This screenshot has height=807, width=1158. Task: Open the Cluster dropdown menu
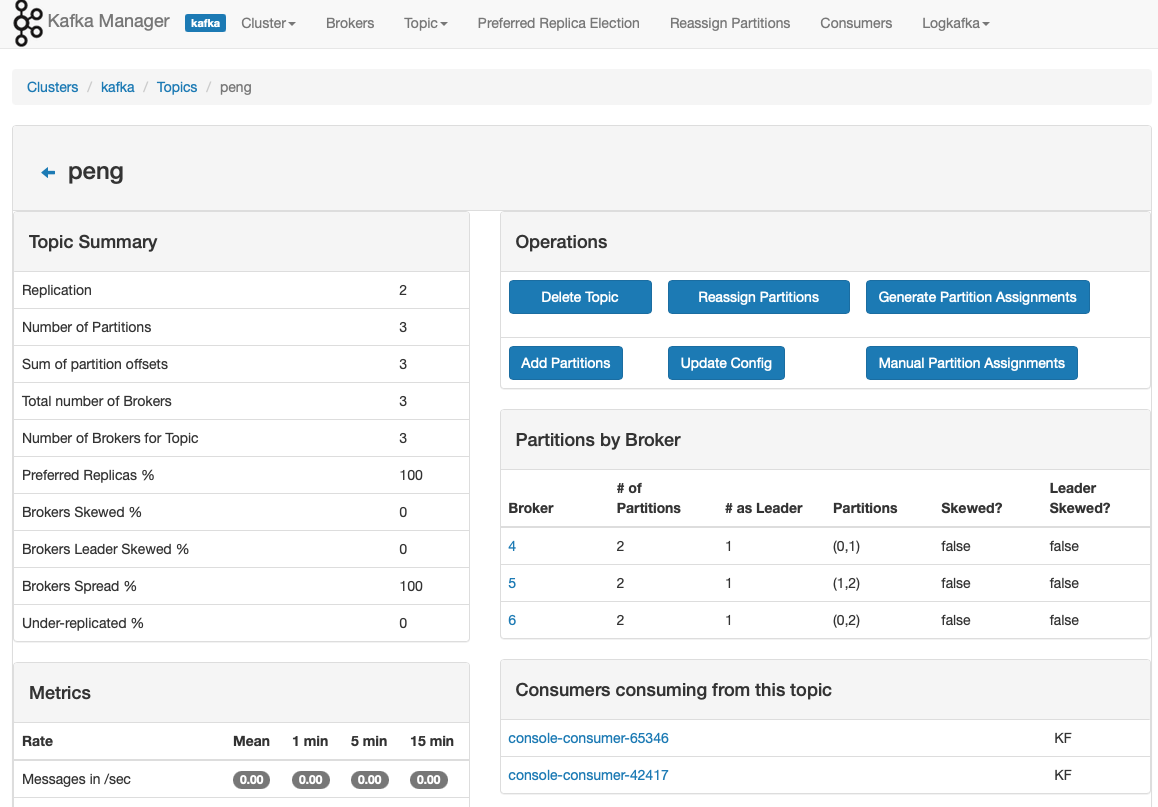click(x=268, y=23)
